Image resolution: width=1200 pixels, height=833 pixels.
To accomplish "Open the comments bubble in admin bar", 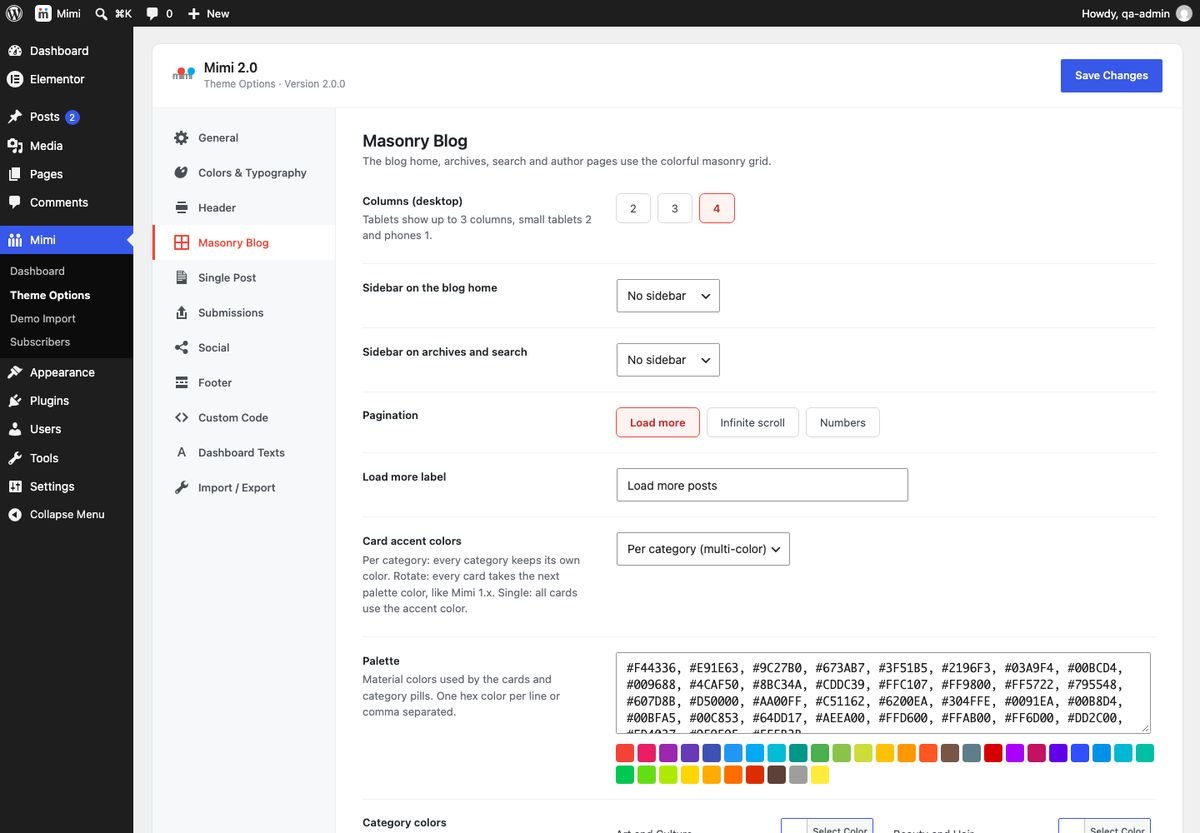I will pyautogui.click(x=152, y=14).
